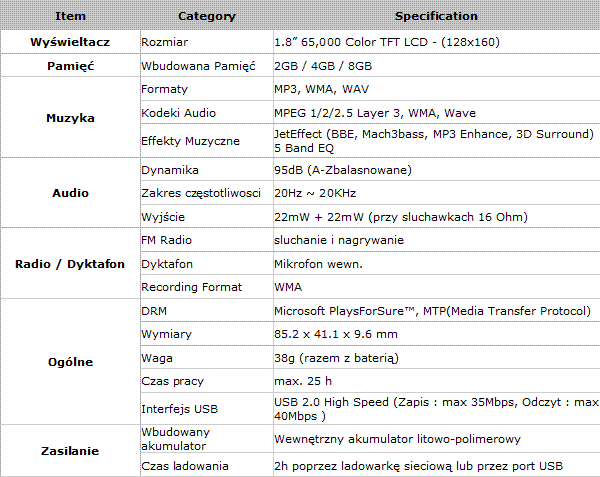
Task: Select the Wyświeltacz row label
Action: [70, 43]
